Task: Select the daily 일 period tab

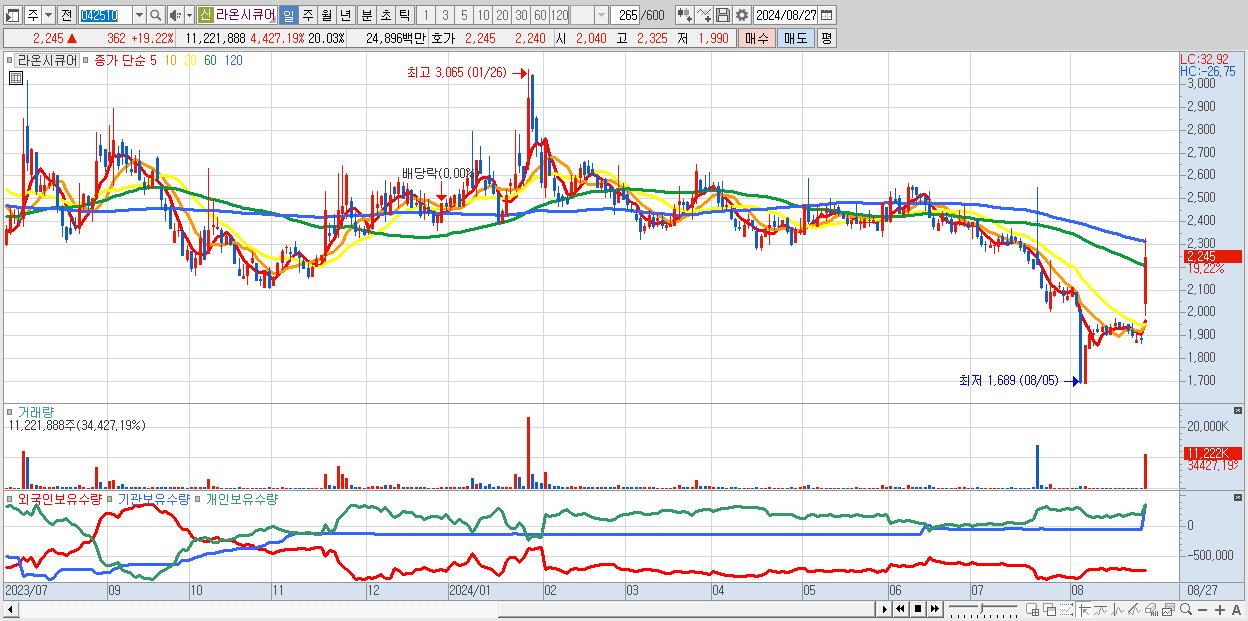Action: [x=288, y=15]
